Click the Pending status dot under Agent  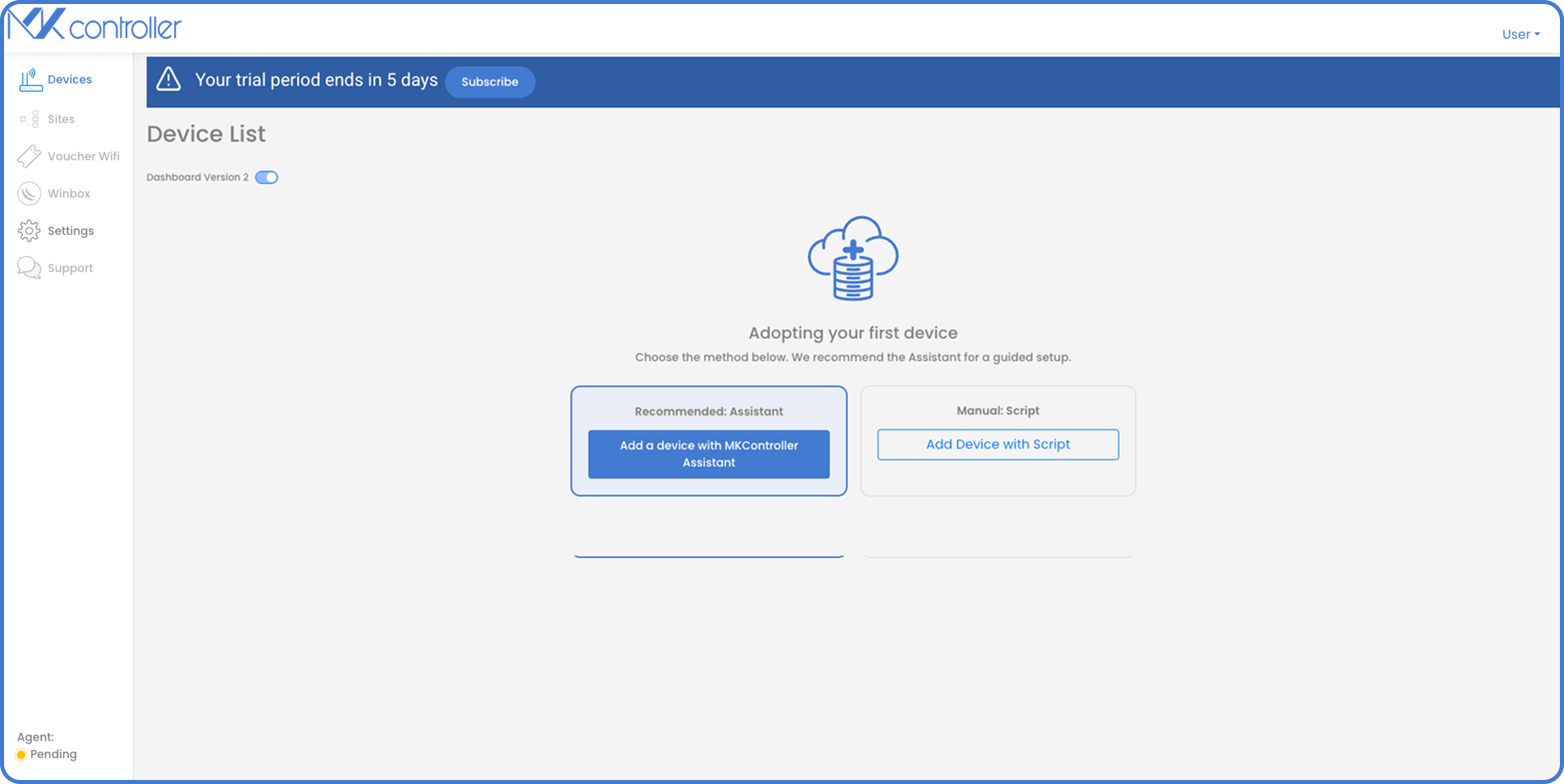(22, 754)
